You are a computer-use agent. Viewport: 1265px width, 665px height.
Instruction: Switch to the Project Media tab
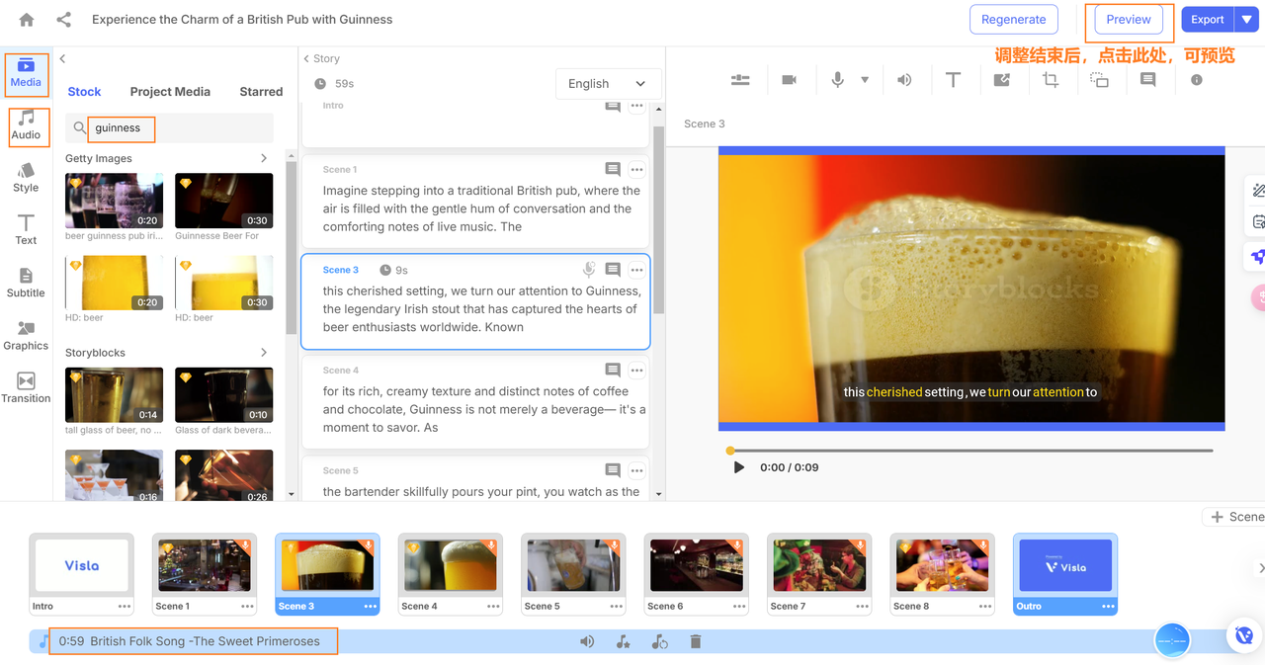[x=170, y=92]
